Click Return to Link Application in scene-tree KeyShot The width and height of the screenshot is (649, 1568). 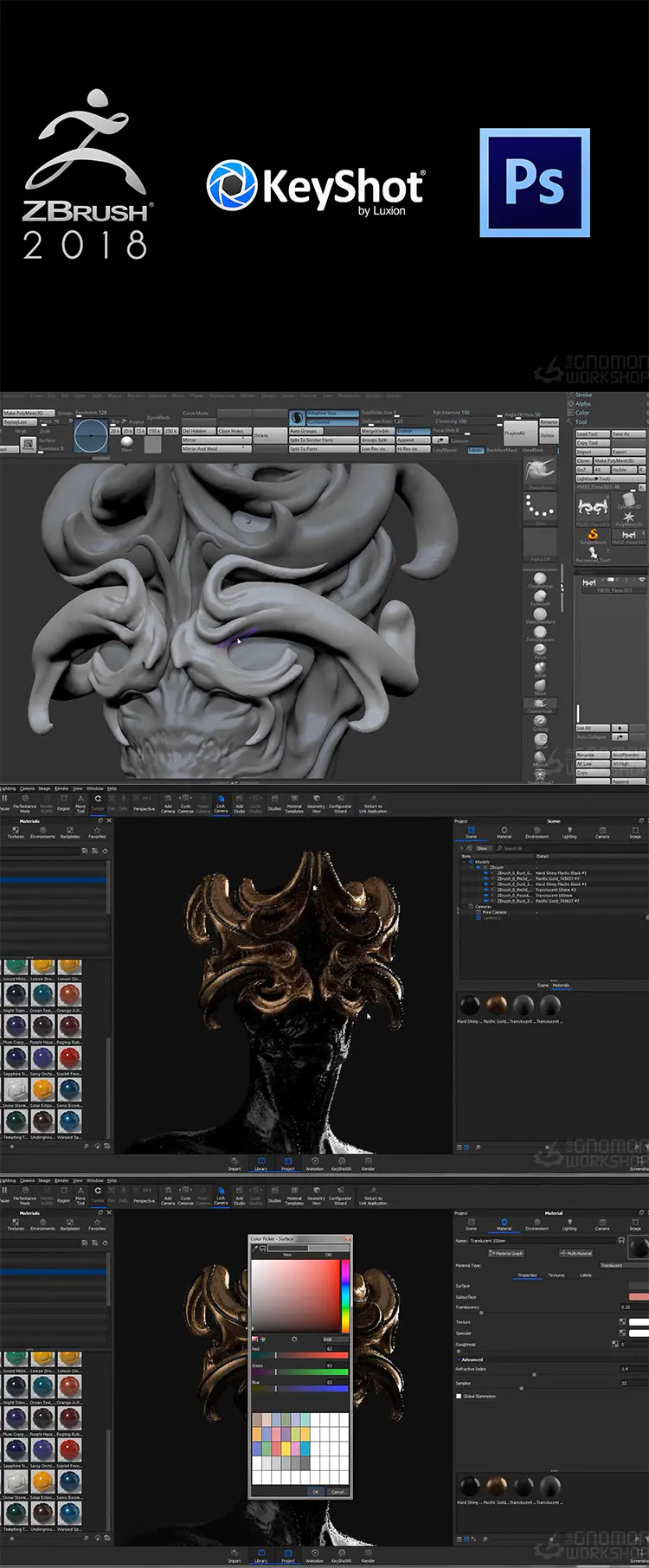pos(373,803)
